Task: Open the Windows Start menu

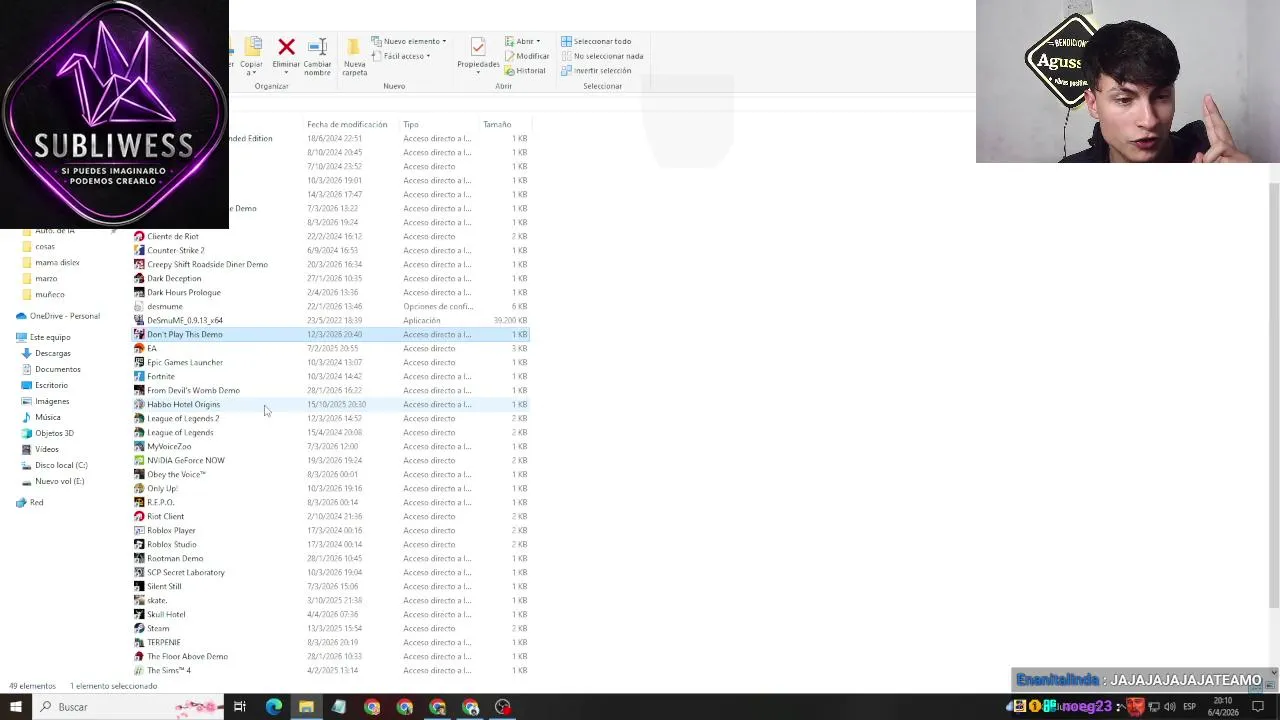Action: click(x=16, y=707)
